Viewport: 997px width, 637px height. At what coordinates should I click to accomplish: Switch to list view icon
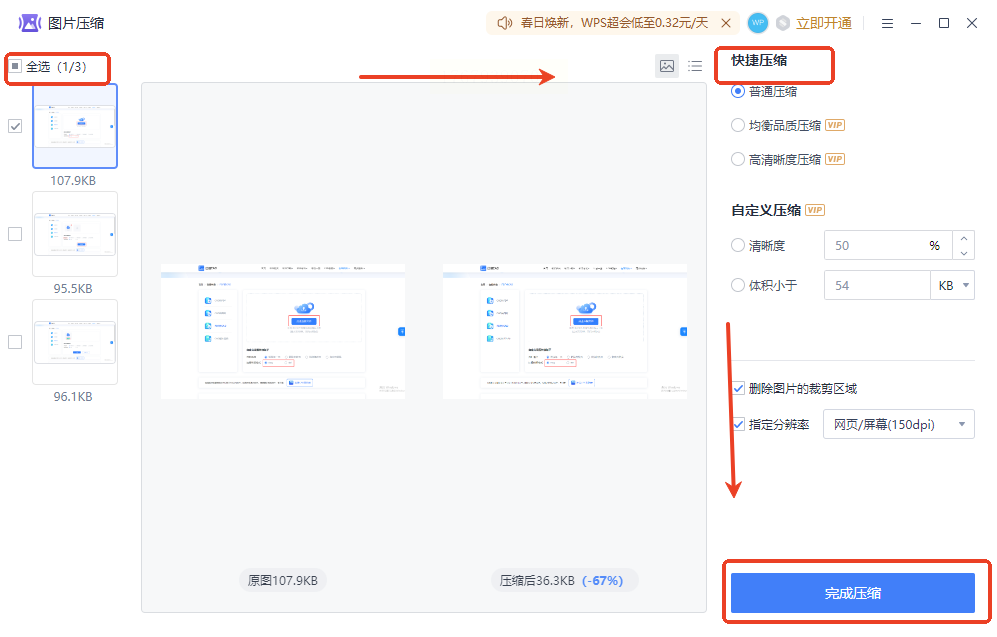tap(695, 66)
